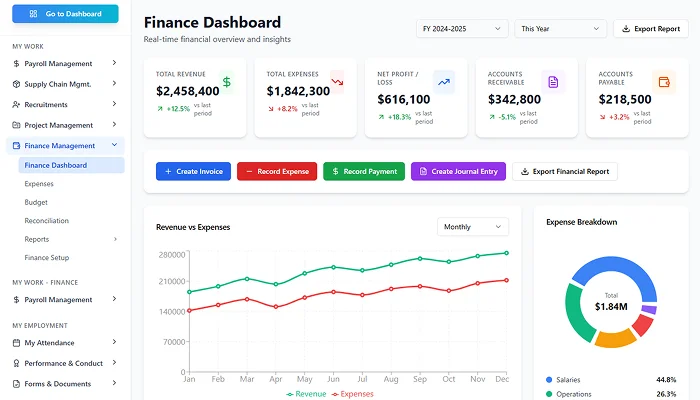Image resolution: width=700 pixels, height=400 pixels.
Task: Go to Reconciliation in the sidebar
Action: point(47,221)
